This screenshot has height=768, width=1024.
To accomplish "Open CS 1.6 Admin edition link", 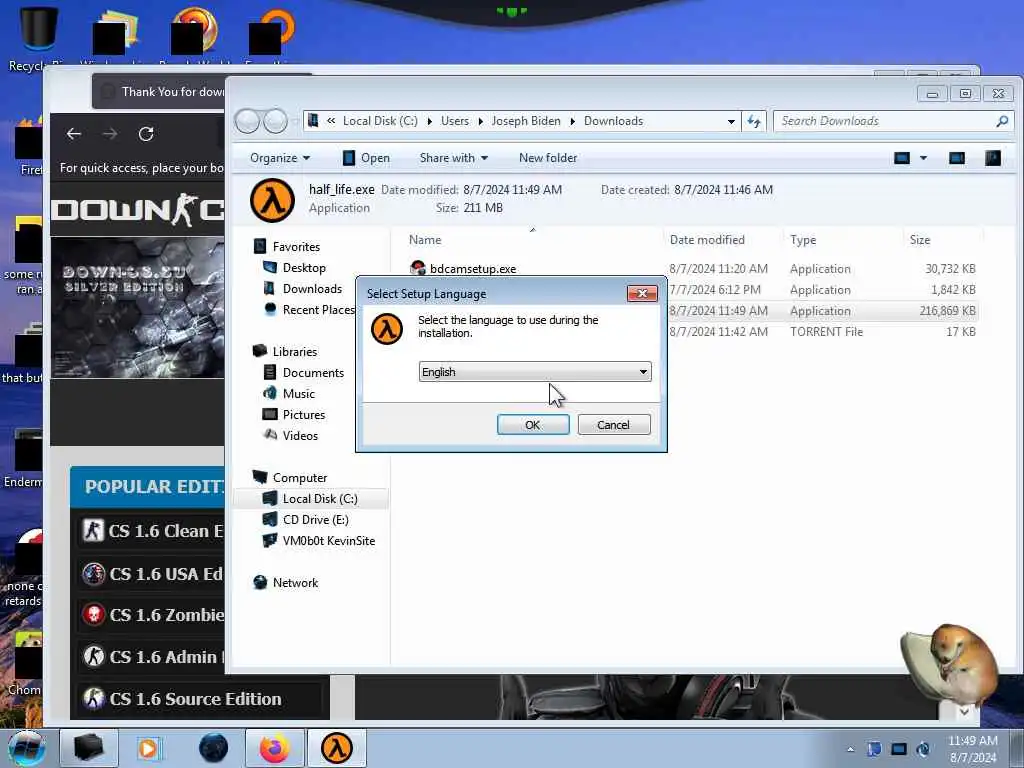I will pyautogui.click(x=153, y=656).
